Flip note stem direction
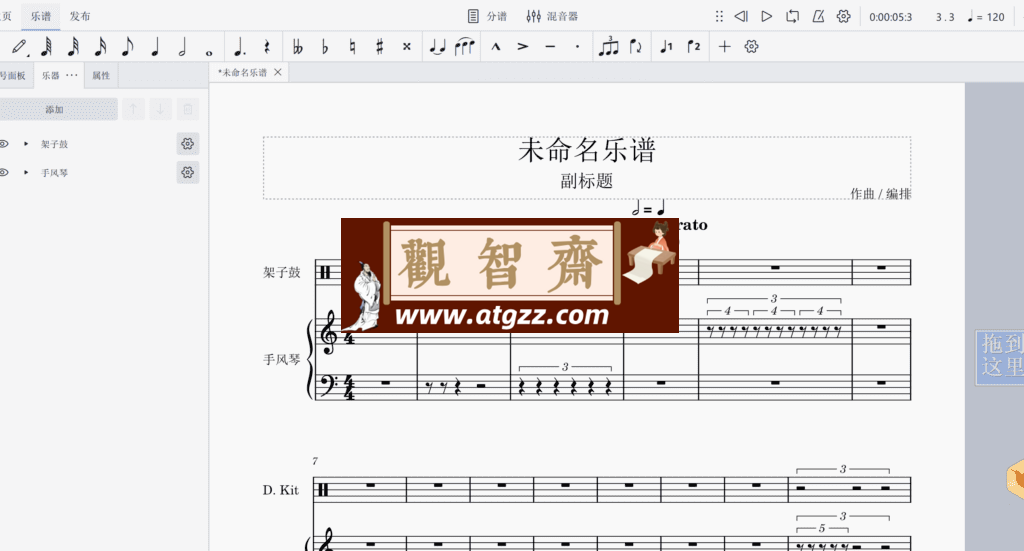 tap(635, 47)
